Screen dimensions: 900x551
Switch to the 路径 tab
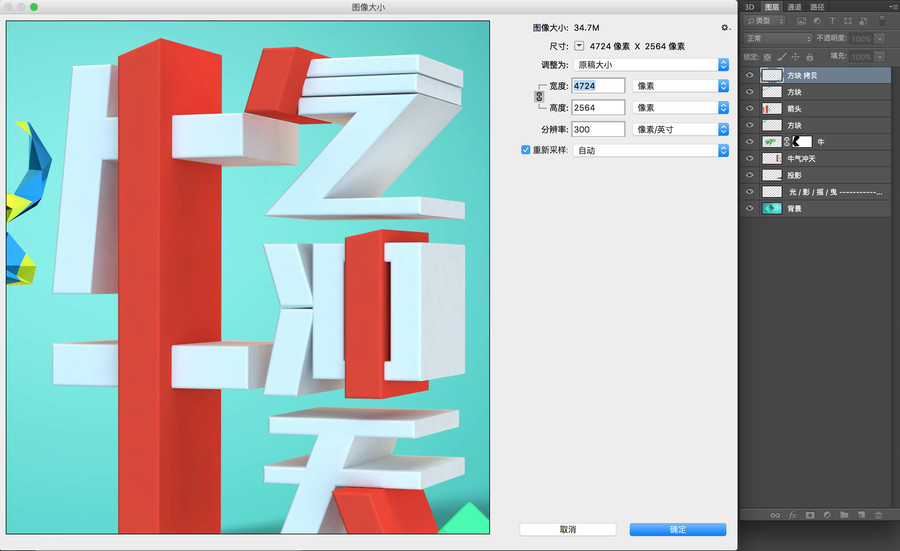click(x=817, y=7)
